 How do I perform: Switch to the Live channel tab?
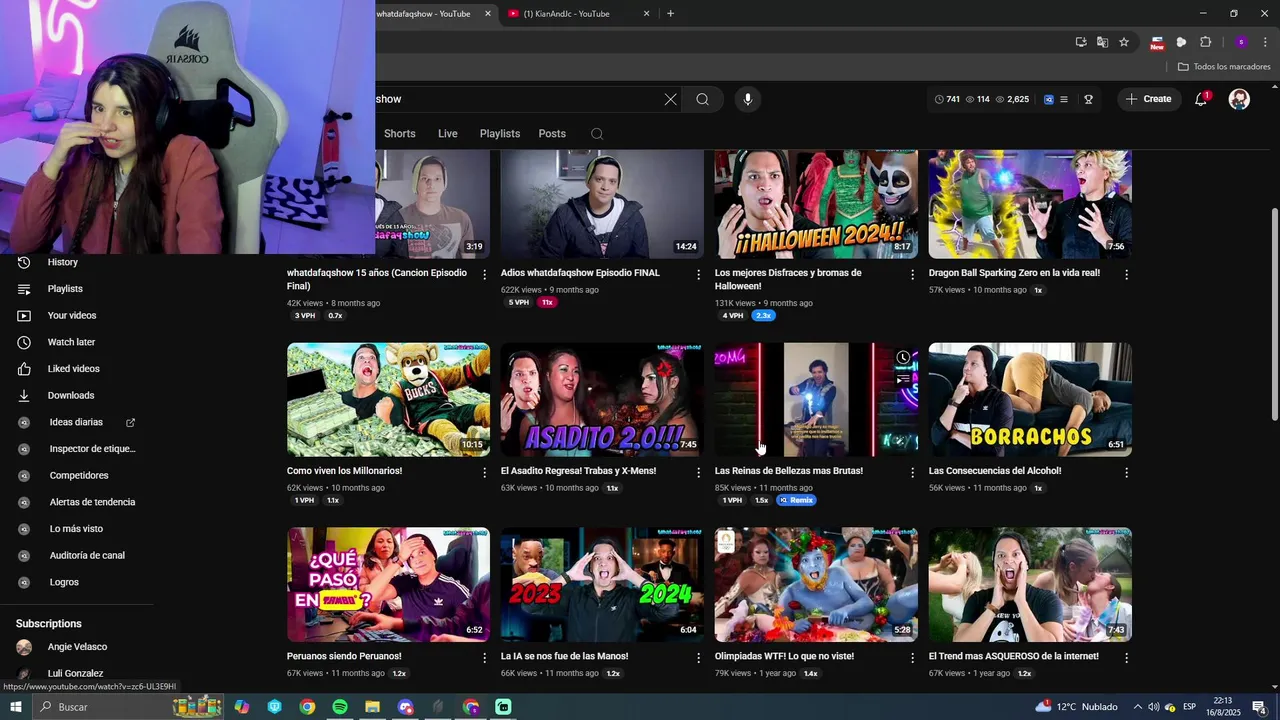(x=447, y=134)
